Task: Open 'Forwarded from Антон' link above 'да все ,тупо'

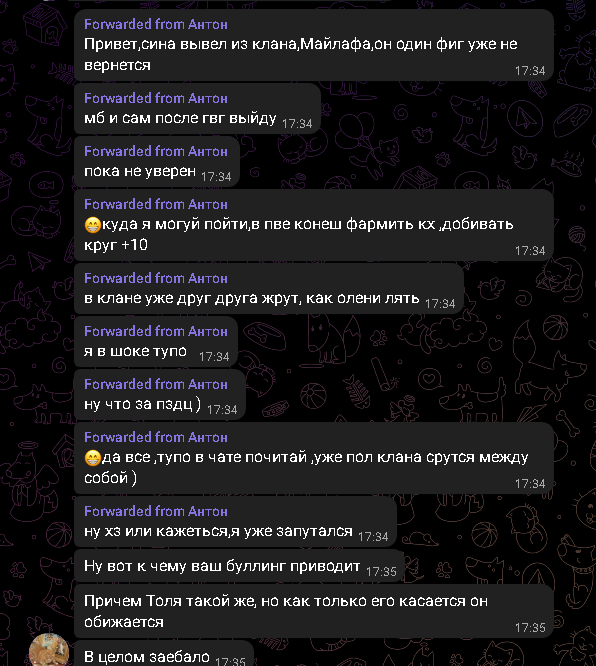Action: point(155,437)
